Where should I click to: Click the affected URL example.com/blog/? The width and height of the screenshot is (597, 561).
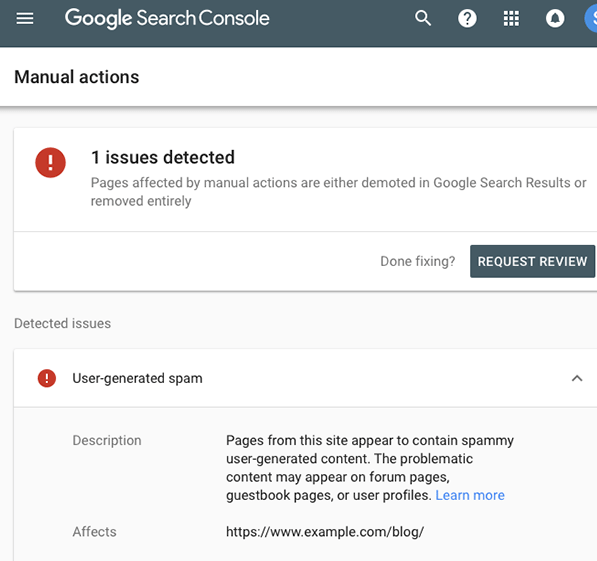(x=325, y=532)
